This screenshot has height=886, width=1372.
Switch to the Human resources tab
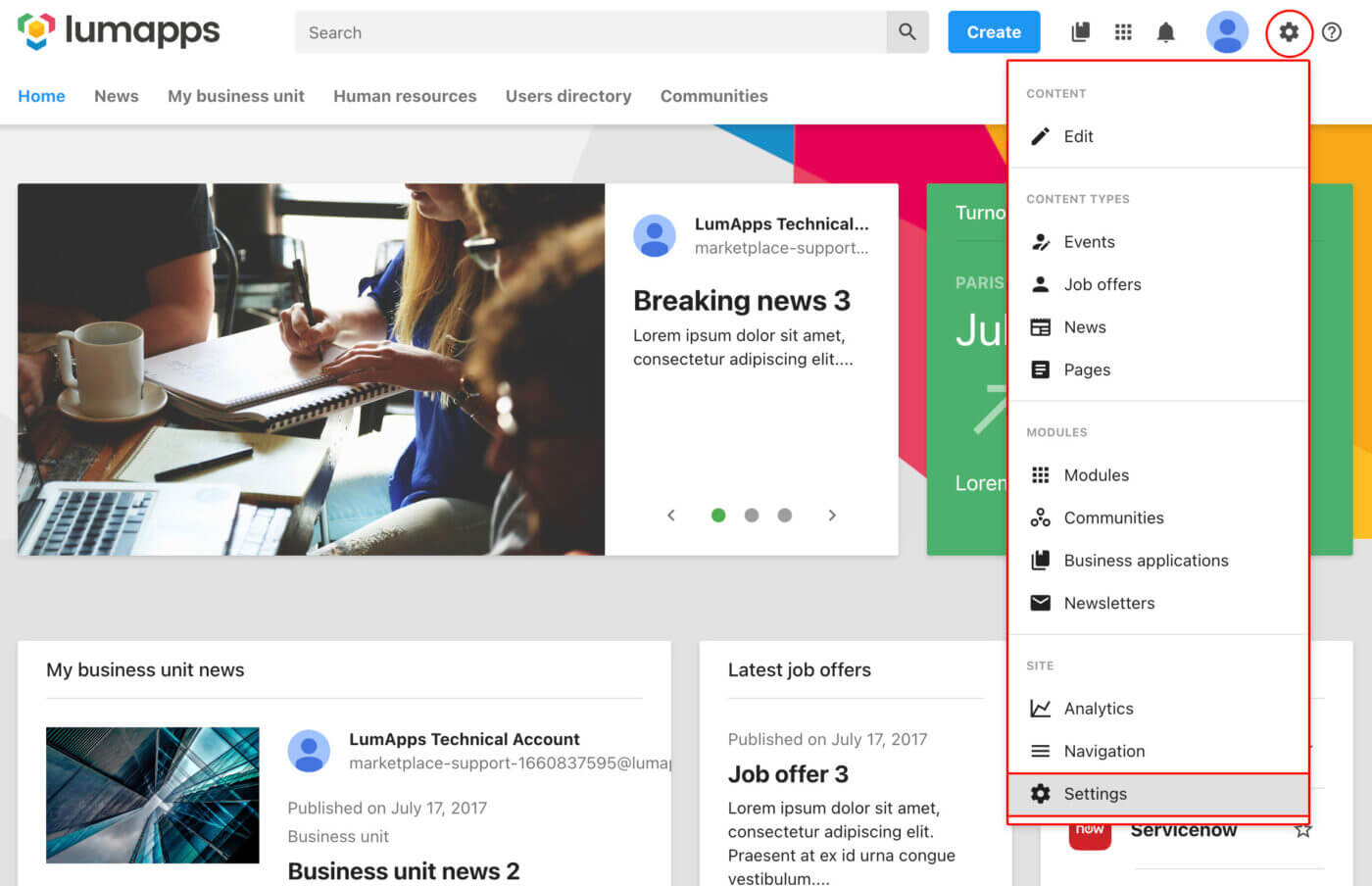coord(405,96)
